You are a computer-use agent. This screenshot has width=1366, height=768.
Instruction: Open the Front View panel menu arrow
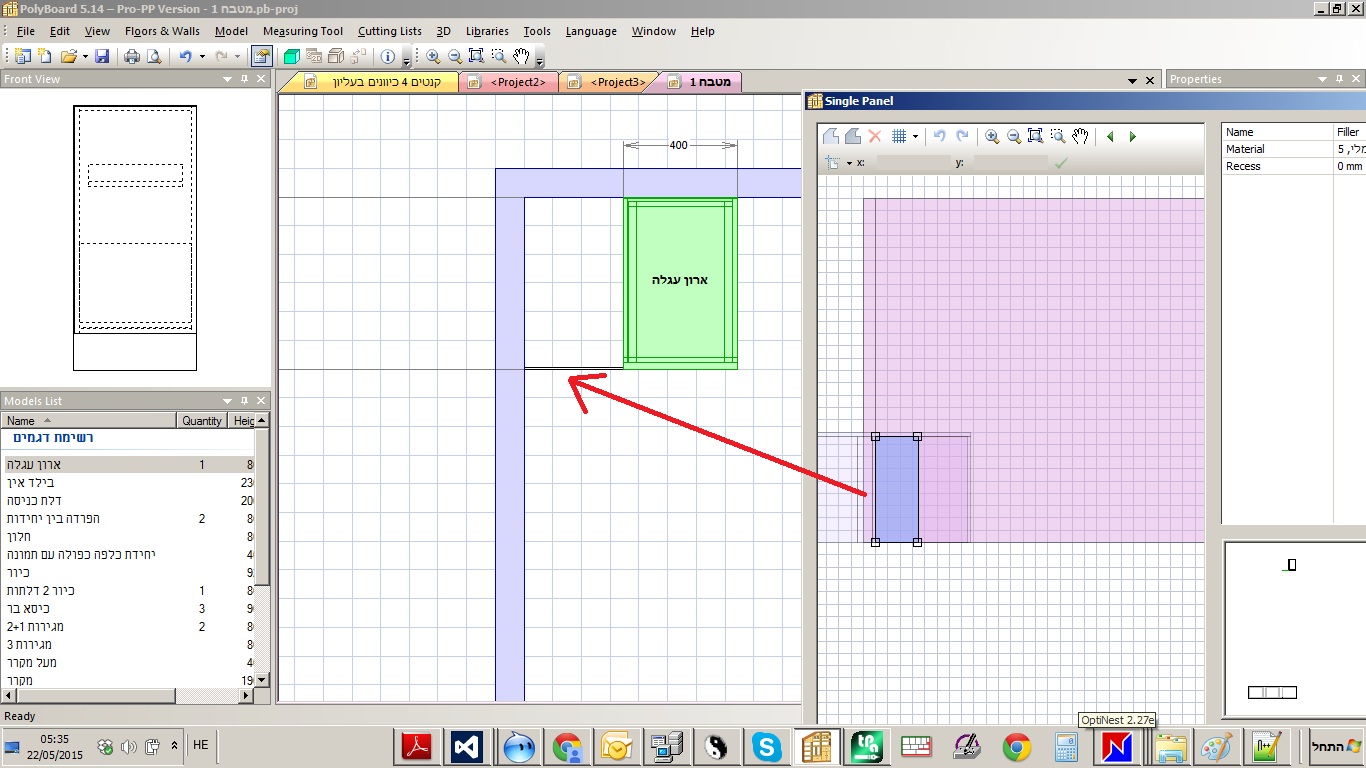click(x=225, y=79)
